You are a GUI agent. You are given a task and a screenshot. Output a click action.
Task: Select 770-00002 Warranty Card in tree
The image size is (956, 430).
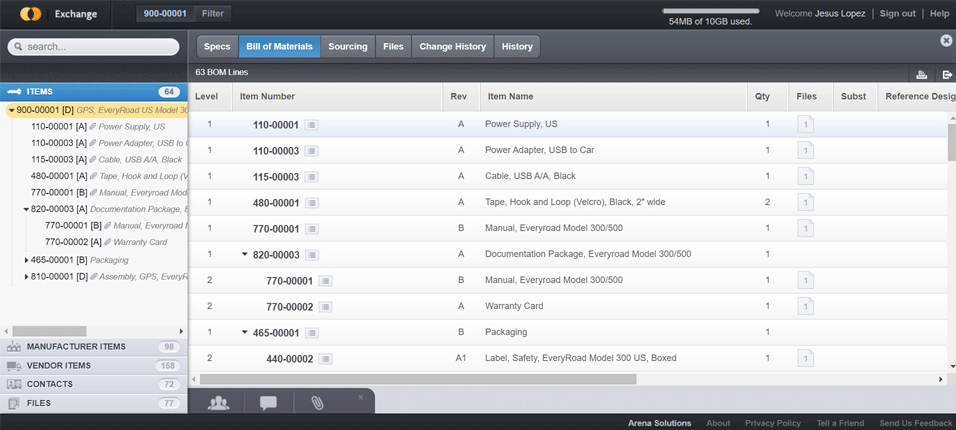106,242
